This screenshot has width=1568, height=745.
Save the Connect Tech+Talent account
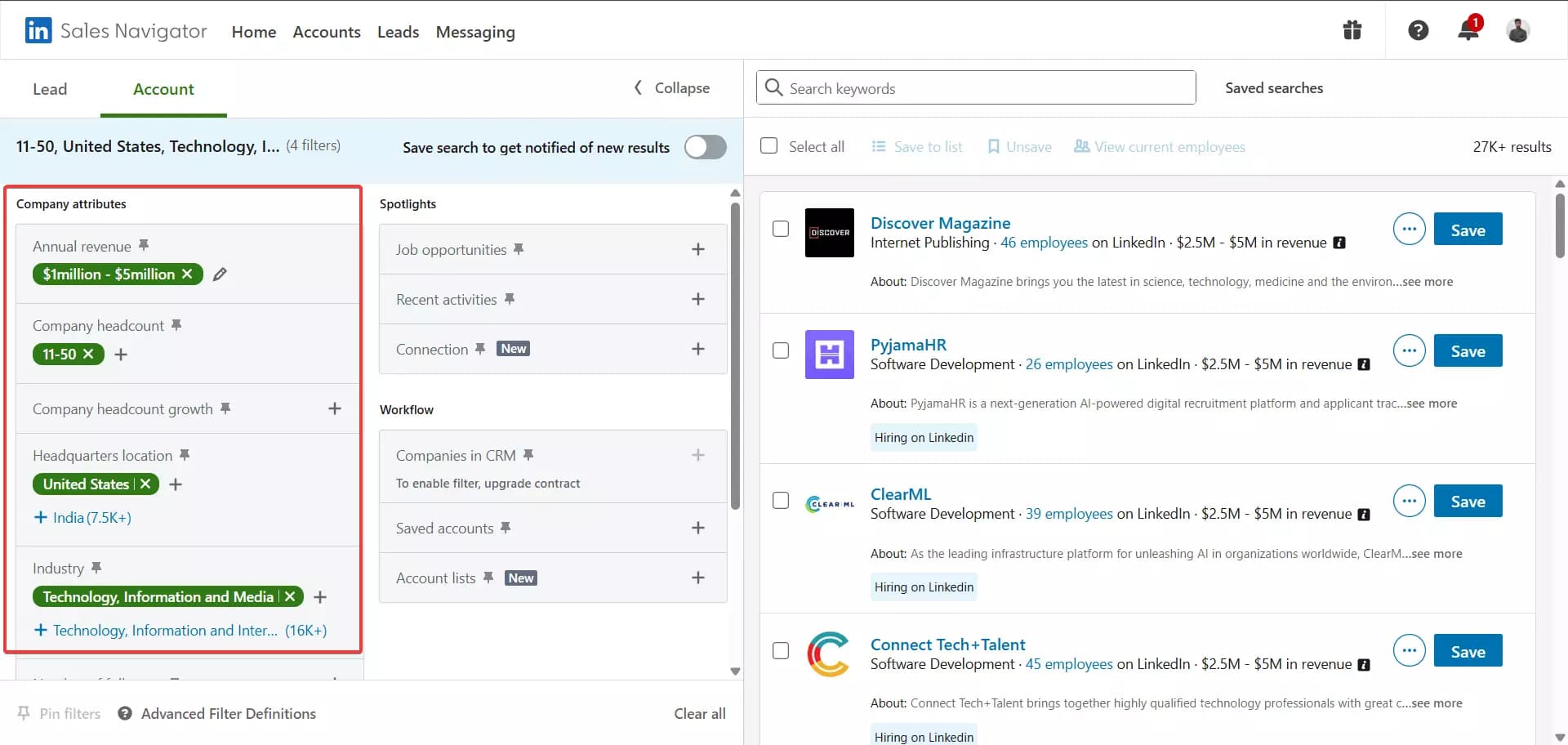point(1467,651)
